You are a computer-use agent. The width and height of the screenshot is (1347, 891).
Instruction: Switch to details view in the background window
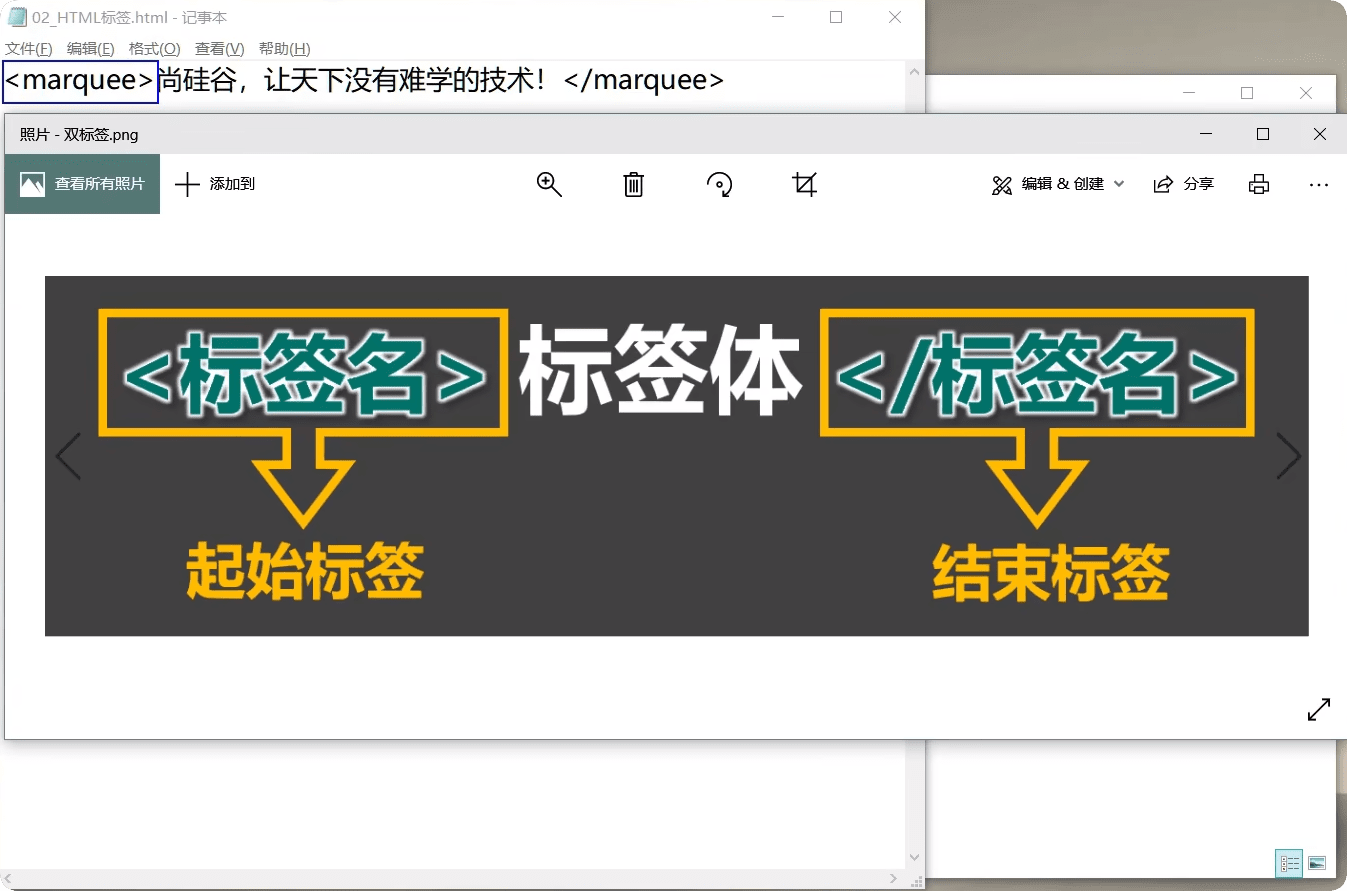[1289, 862]
